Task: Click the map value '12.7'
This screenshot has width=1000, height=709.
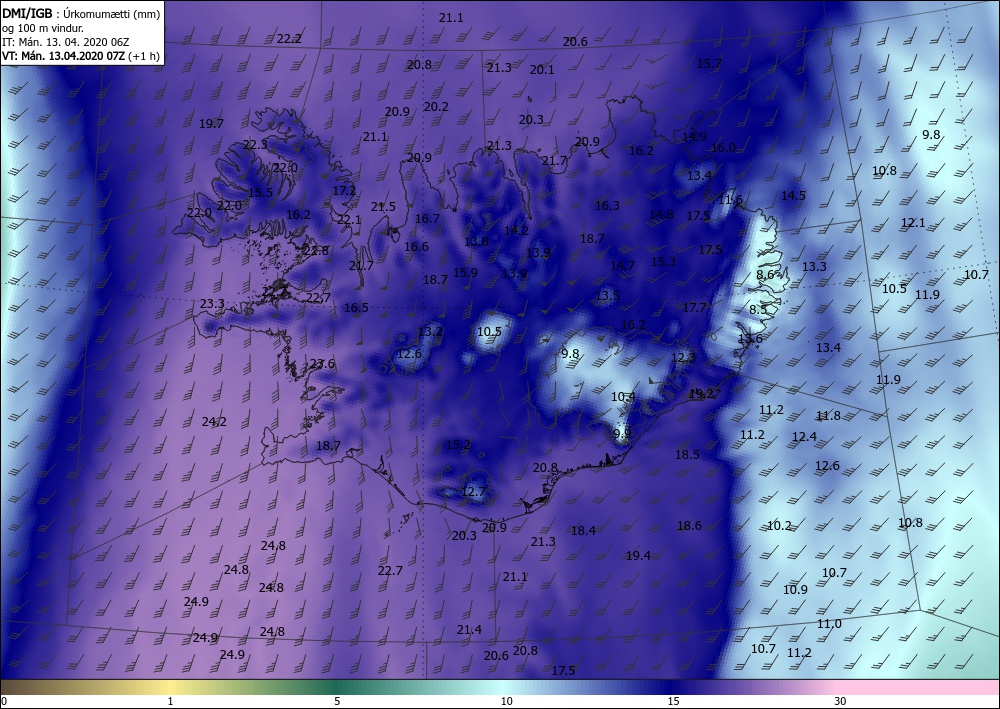Action: [473, 492]
